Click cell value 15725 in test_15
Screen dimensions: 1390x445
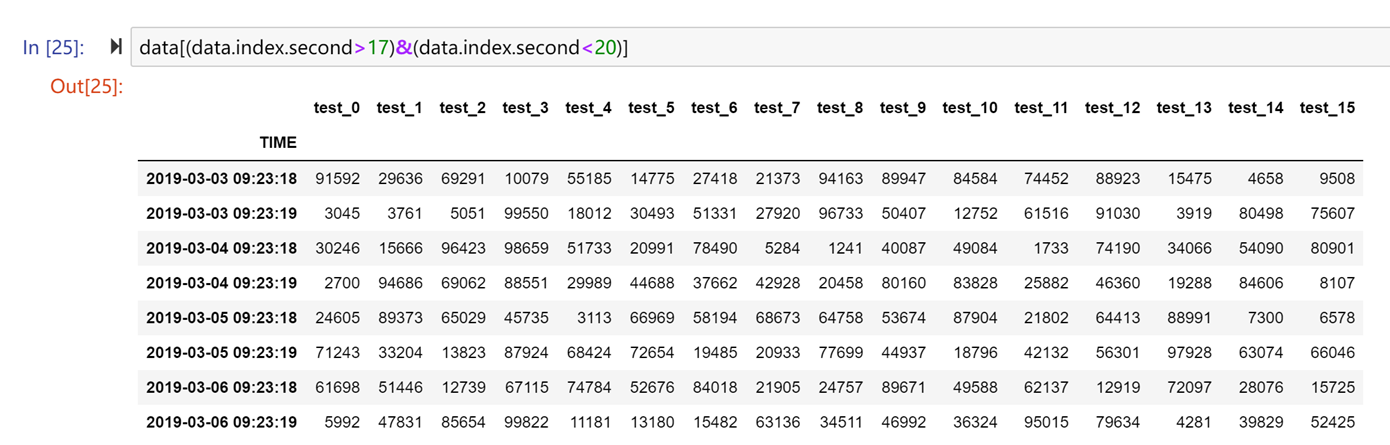tap(1333, 389)
